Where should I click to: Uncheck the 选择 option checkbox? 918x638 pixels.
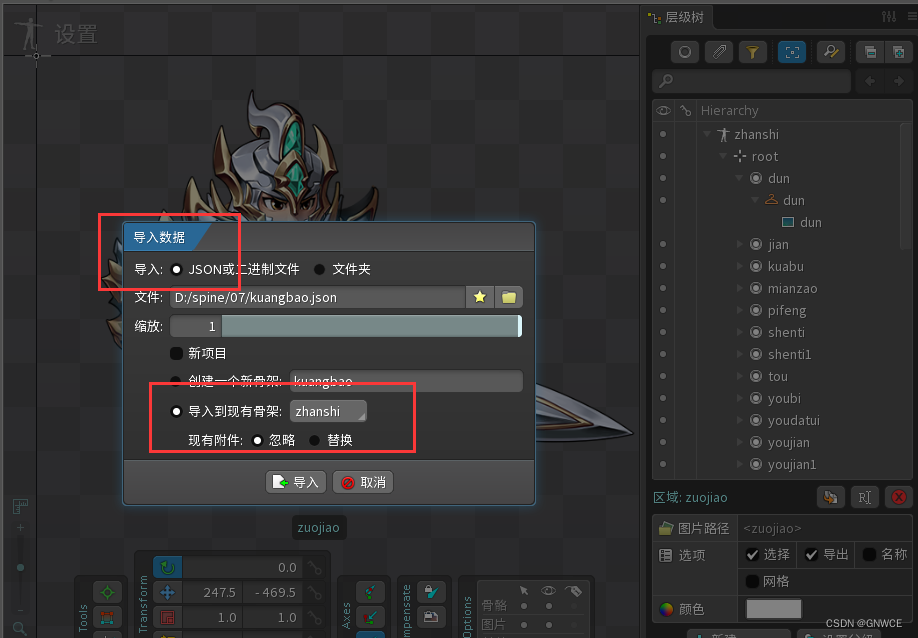pos(752,554)
